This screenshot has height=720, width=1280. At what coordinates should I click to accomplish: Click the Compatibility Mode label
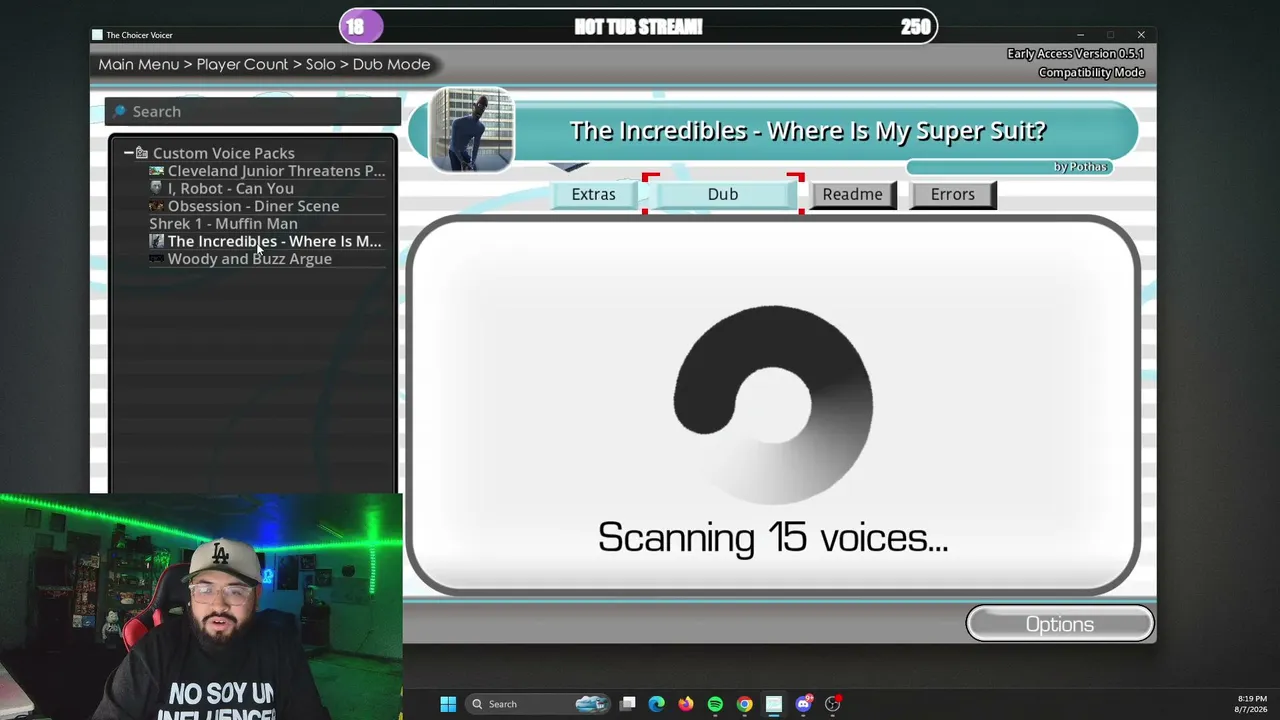[1091, 72]
